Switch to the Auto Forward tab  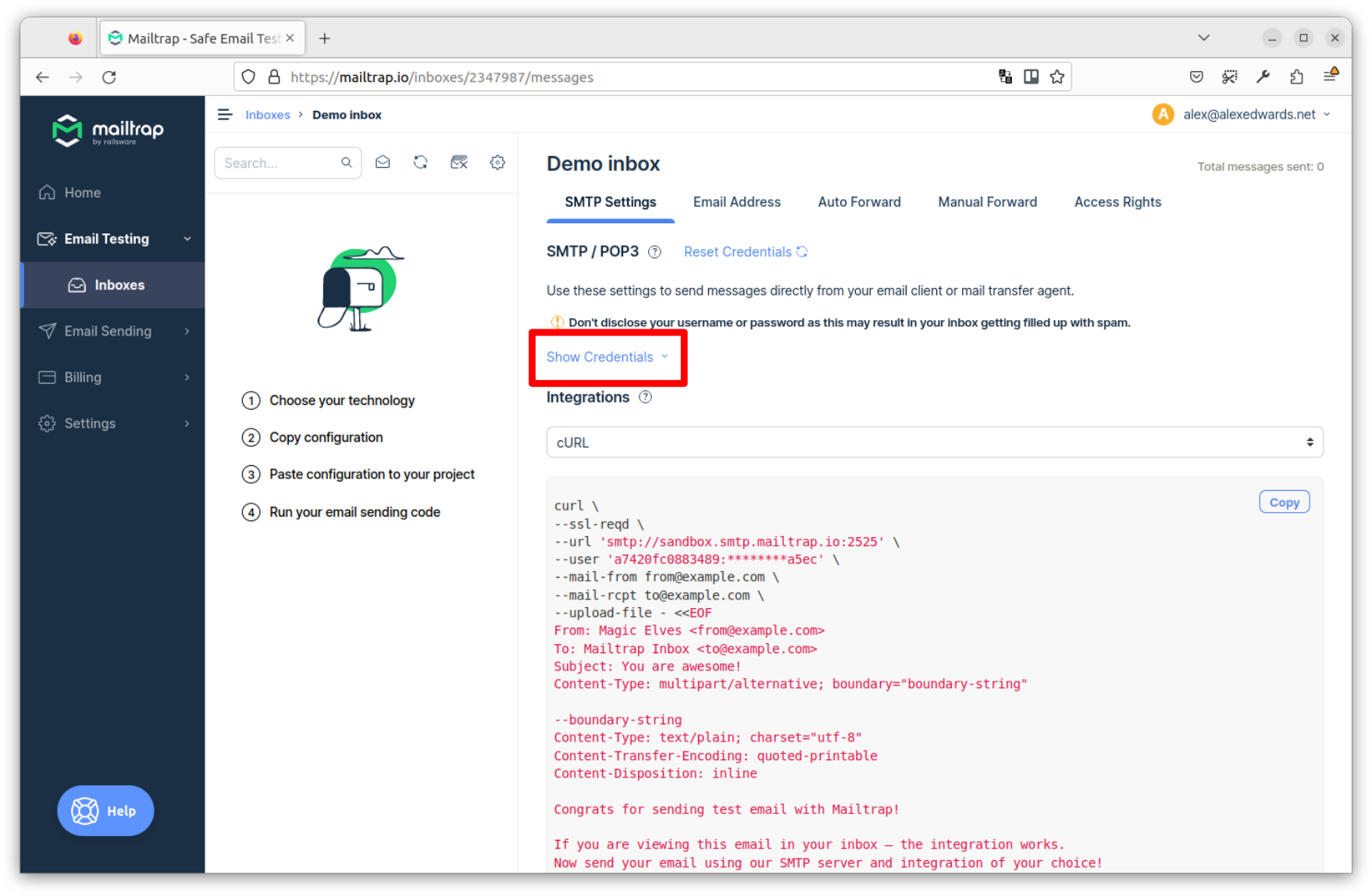tap(859, 202)
